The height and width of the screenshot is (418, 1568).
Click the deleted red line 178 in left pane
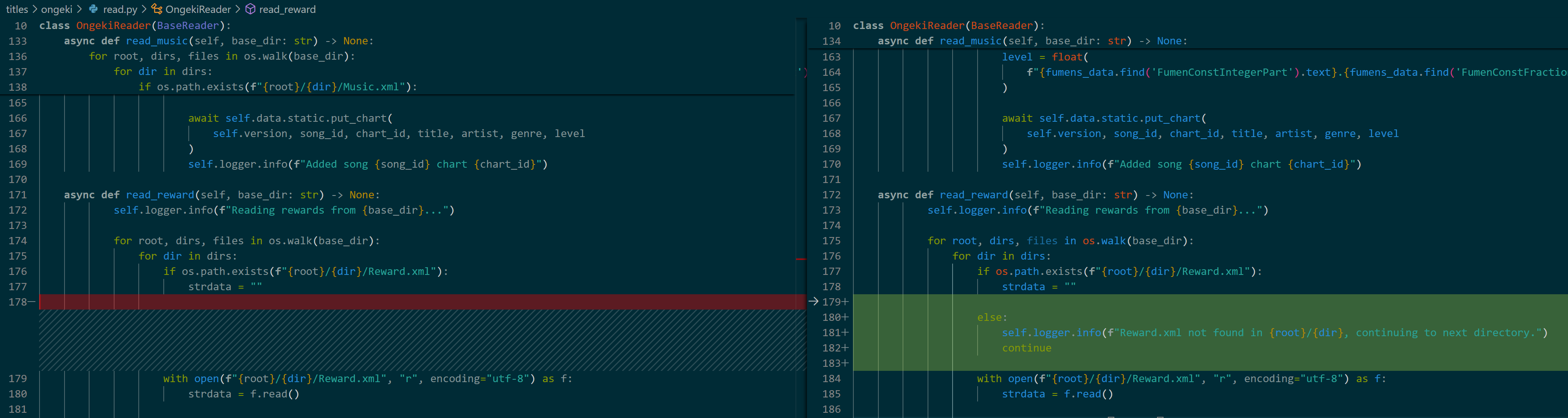coord(422,302)
